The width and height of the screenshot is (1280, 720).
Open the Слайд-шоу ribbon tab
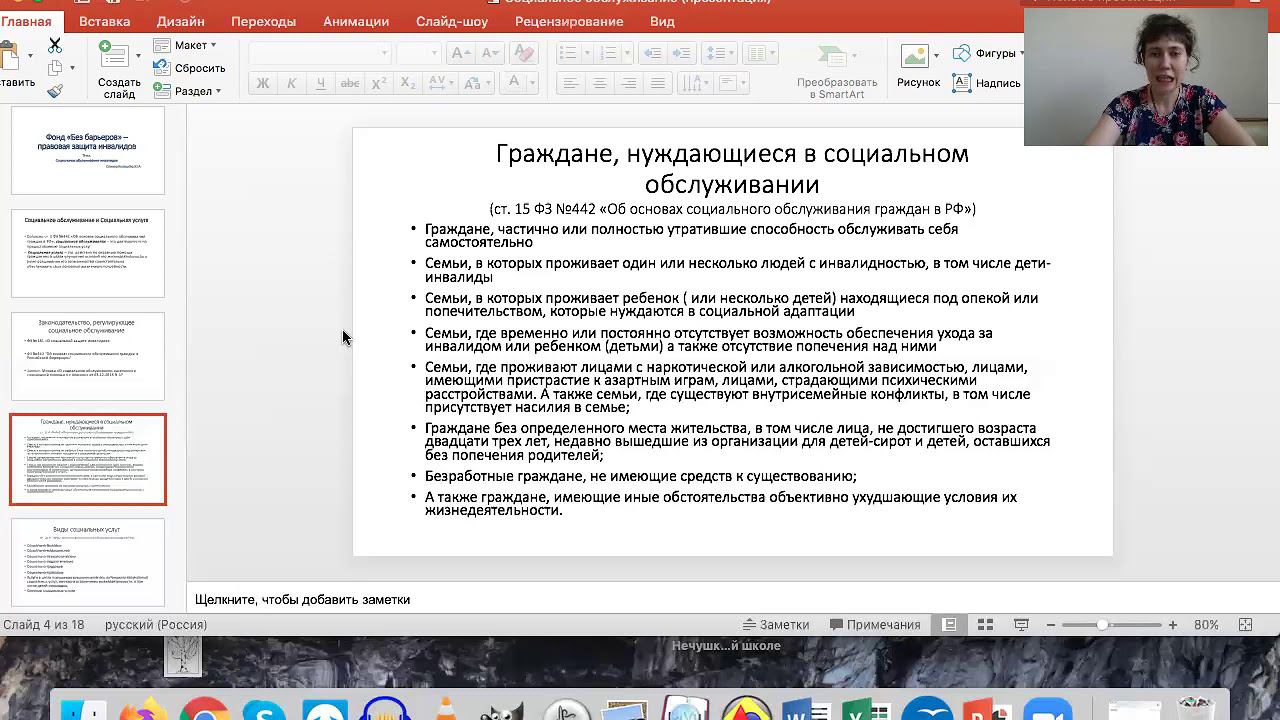(x=452, y=21)
